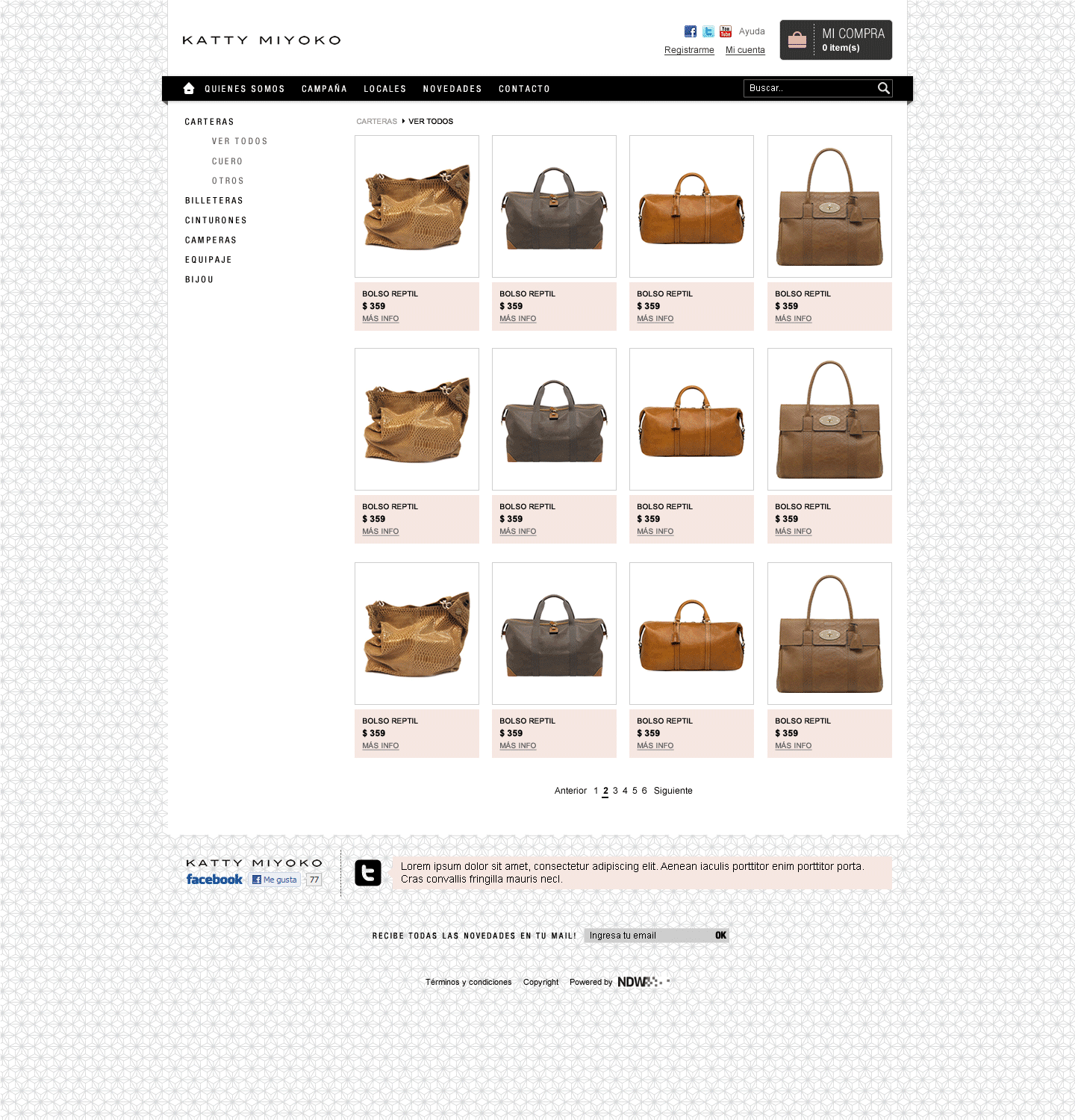Select the Cuero subcategory

click(227, 161)
